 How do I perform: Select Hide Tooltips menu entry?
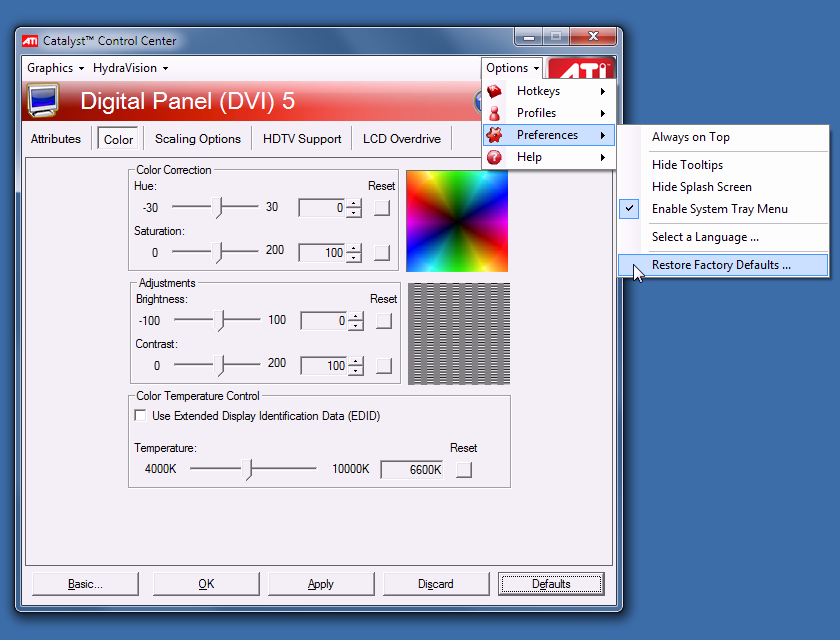pos(723,165)
